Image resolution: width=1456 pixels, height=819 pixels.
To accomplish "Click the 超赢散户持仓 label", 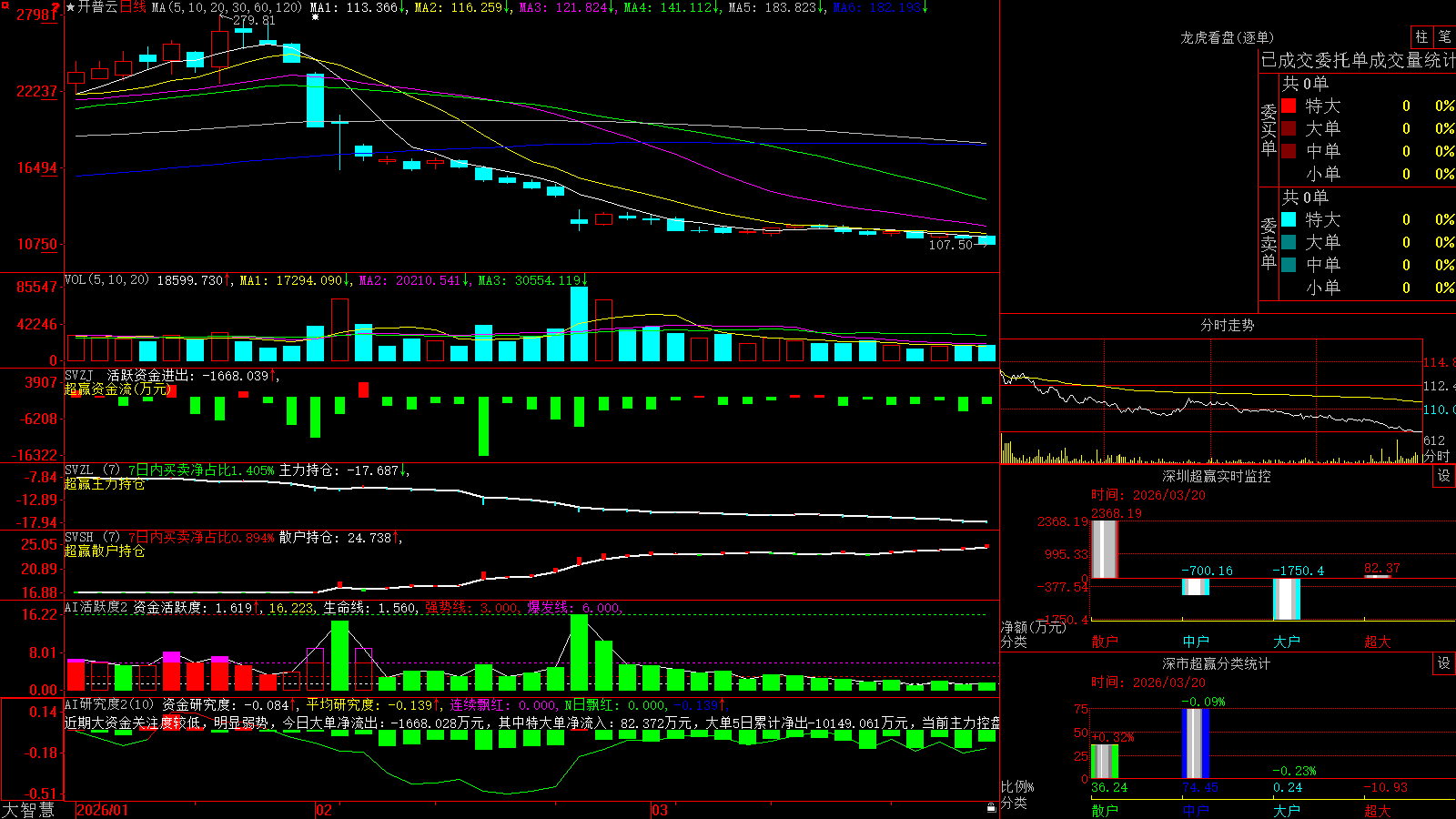I will pyautogui.click(x=105, y=551).
